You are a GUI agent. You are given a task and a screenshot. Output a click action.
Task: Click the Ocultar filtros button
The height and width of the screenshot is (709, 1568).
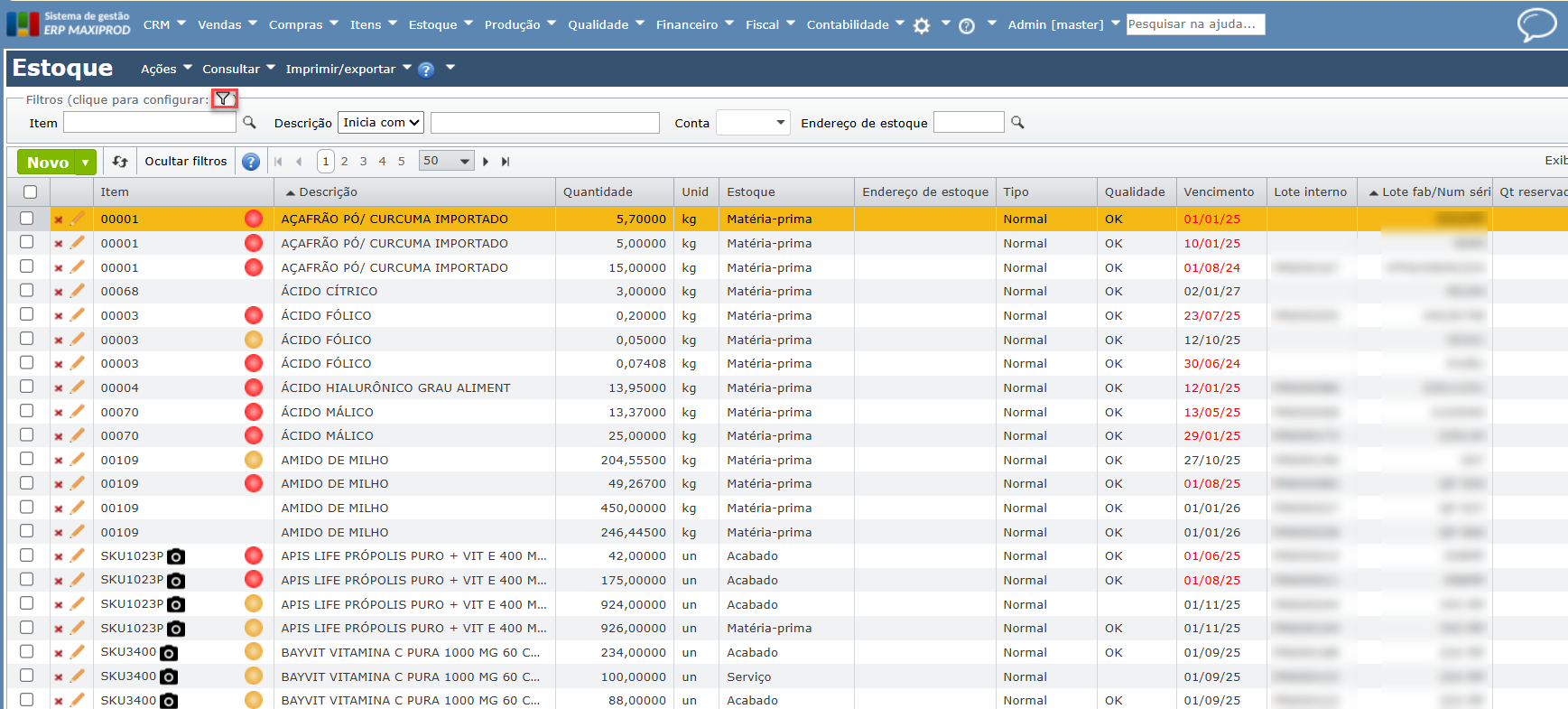[186, 162]
